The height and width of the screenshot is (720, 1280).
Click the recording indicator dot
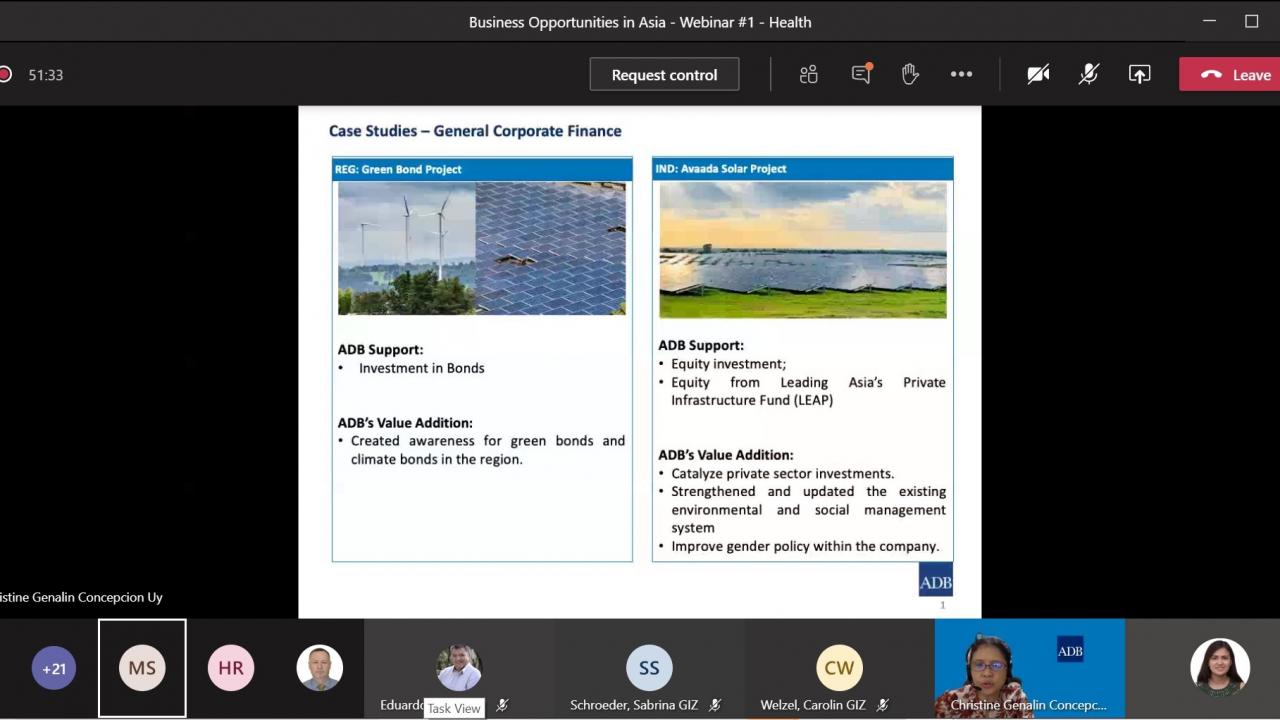tap(5, 74)
